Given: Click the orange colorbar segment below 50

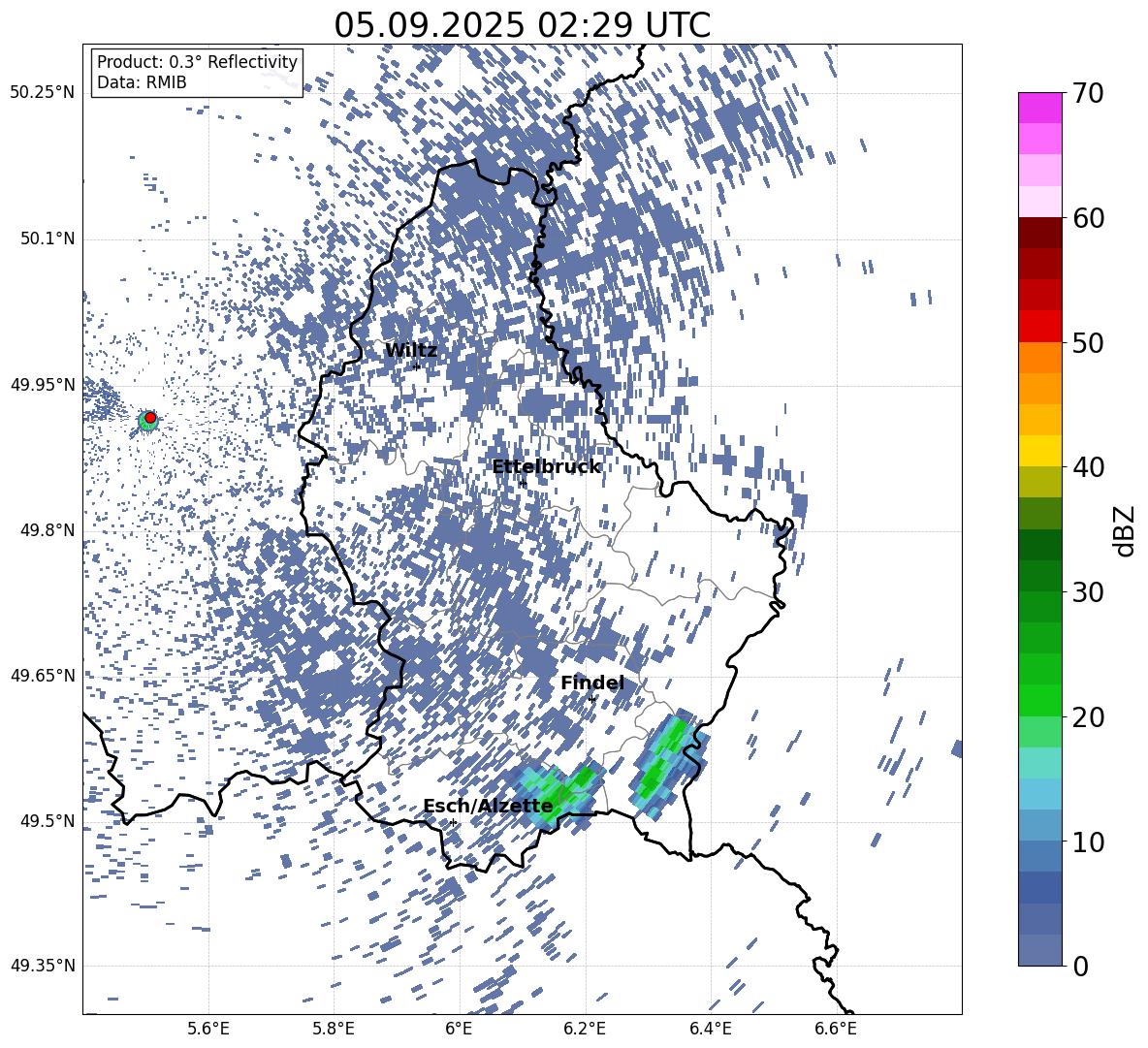Looking at the screenshot, I should (x=1040, y=357).
